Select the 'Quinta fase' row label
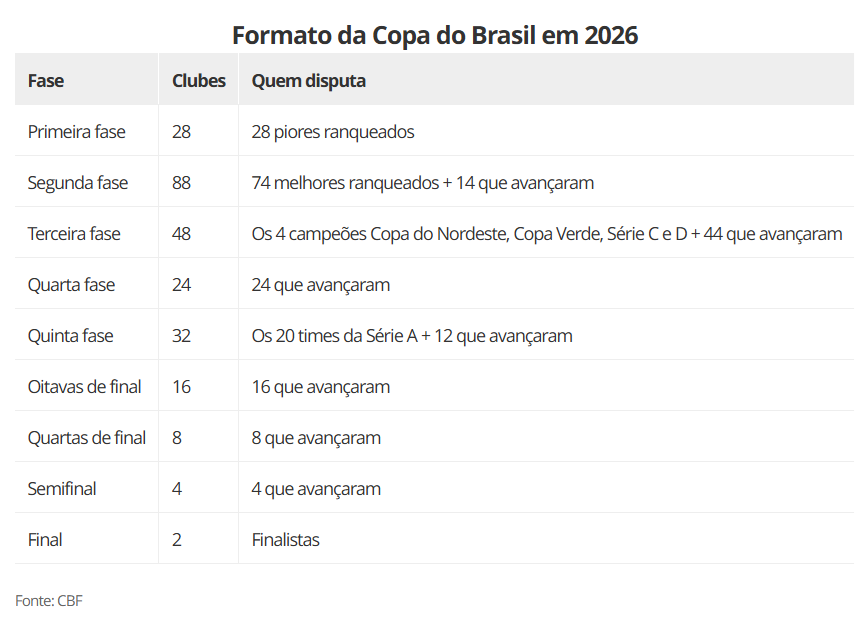Screen dimensions: 861x636 pos(71,336)
